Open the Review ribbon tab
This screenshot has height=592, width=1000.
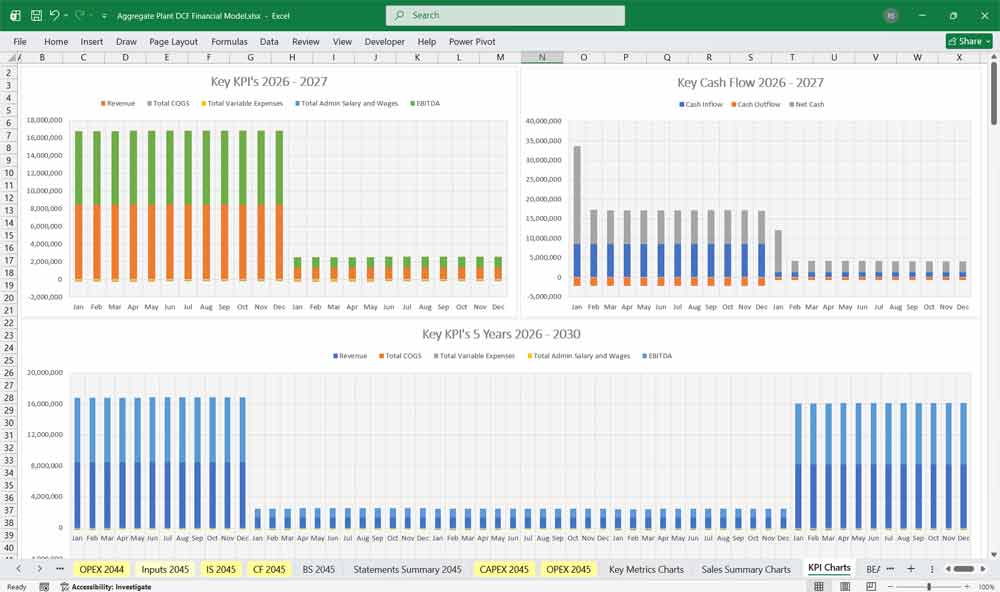click(305, 41)
